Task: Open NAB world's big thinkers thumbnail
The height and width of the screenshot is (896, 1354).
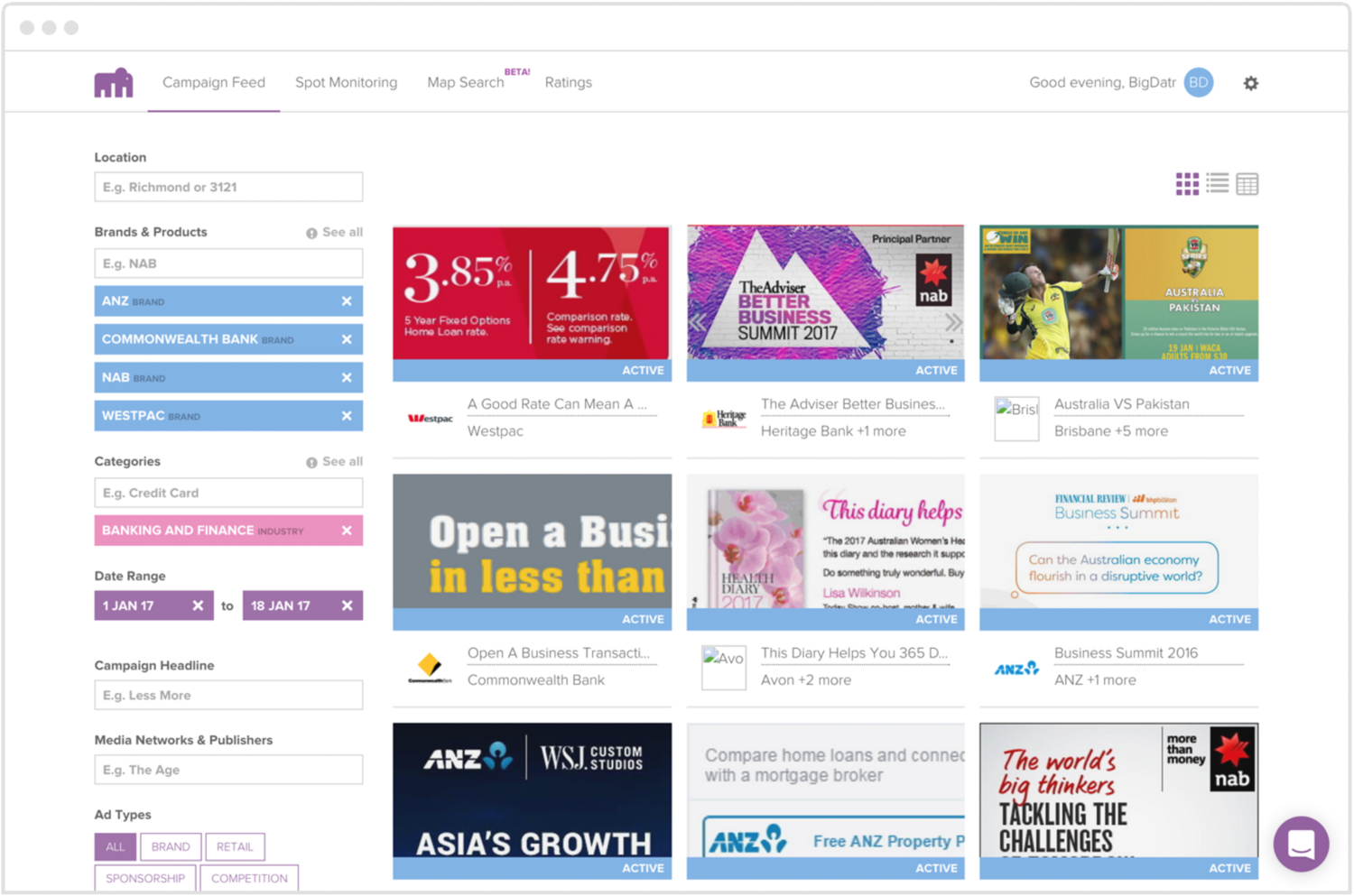Action: 1118,790
